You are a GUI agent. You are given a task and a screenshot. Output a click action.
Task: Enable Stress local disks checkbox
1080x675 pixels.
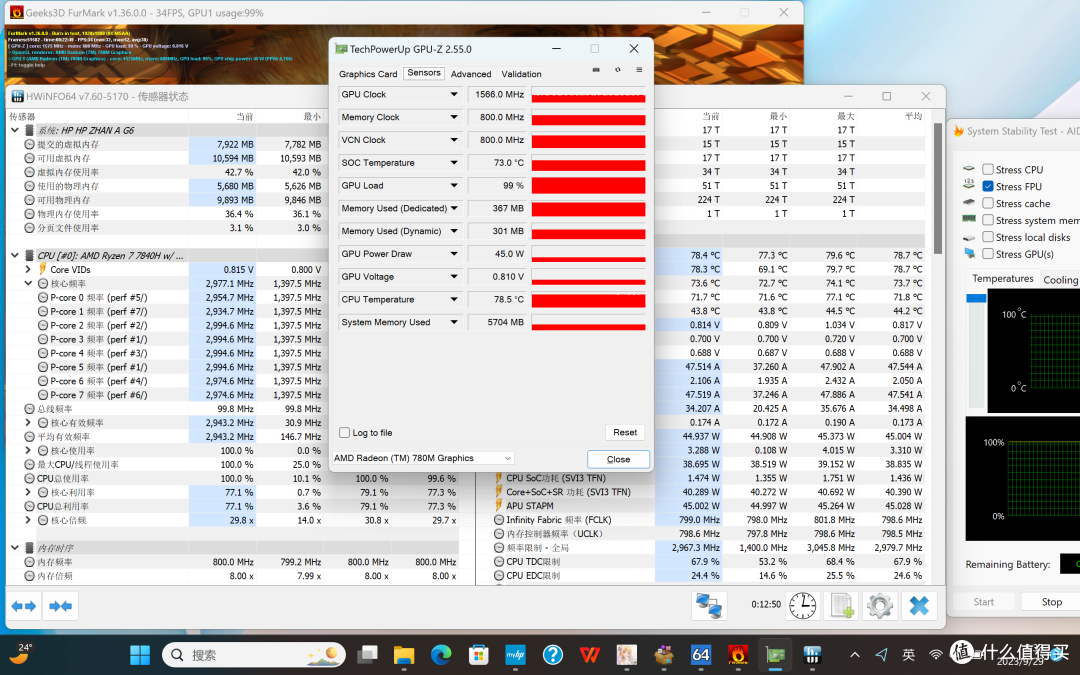click(x=988, y=237)
